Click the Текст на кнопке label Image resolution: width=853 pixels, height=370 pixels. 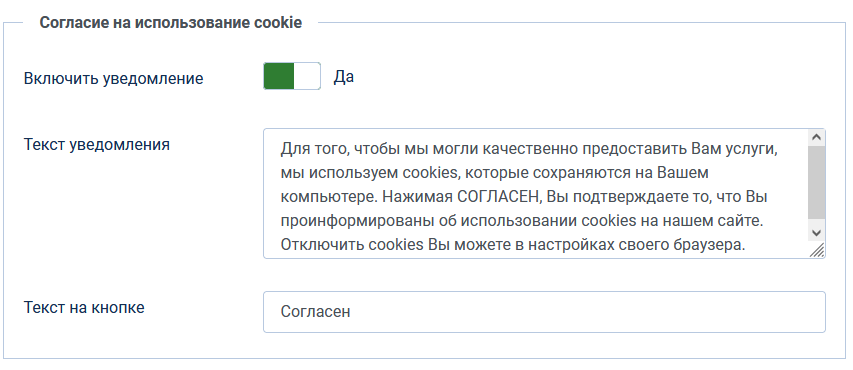(84, 307)
